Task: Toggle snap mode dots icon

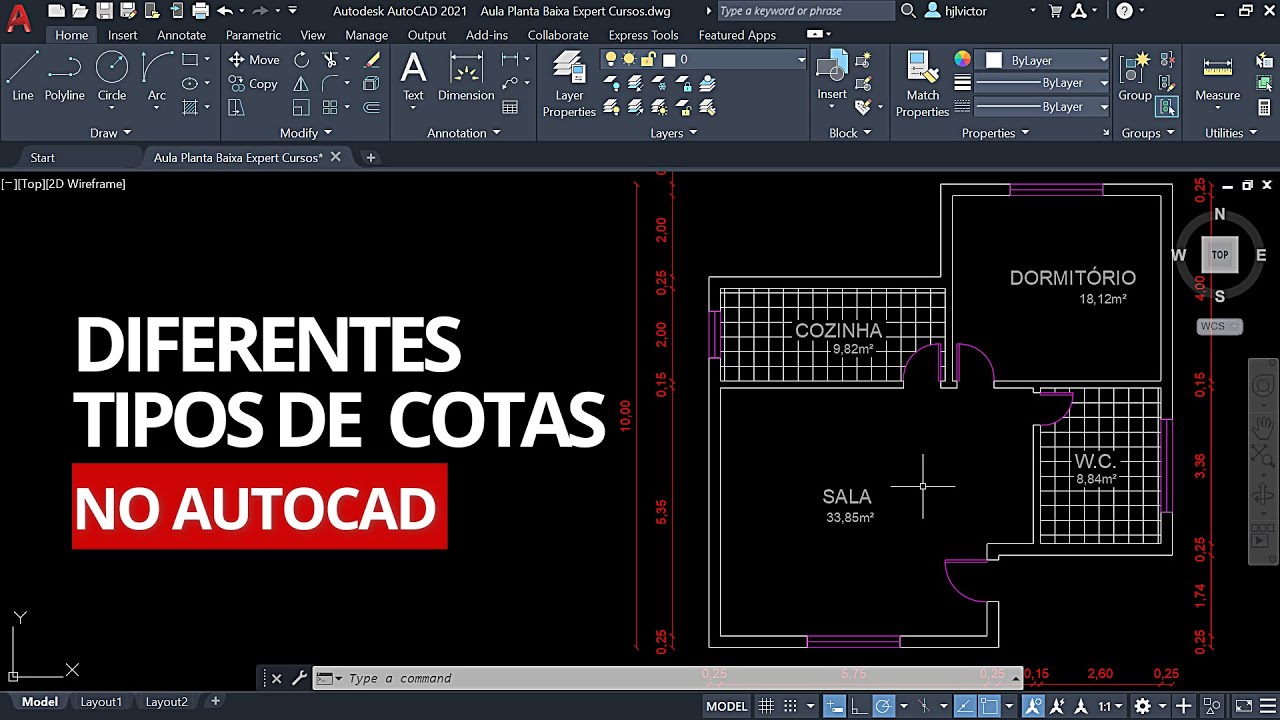Action: pos(790,706)
